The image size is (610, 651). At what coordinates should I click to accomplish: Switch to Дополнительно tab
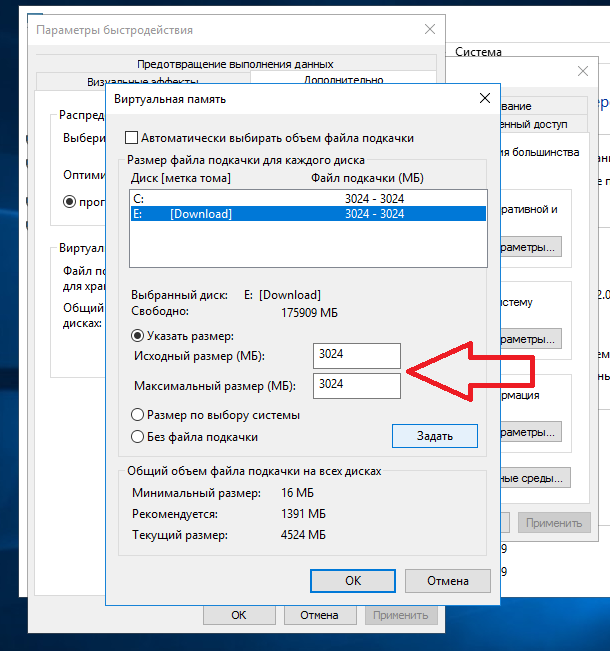click(x=343, y=79)
